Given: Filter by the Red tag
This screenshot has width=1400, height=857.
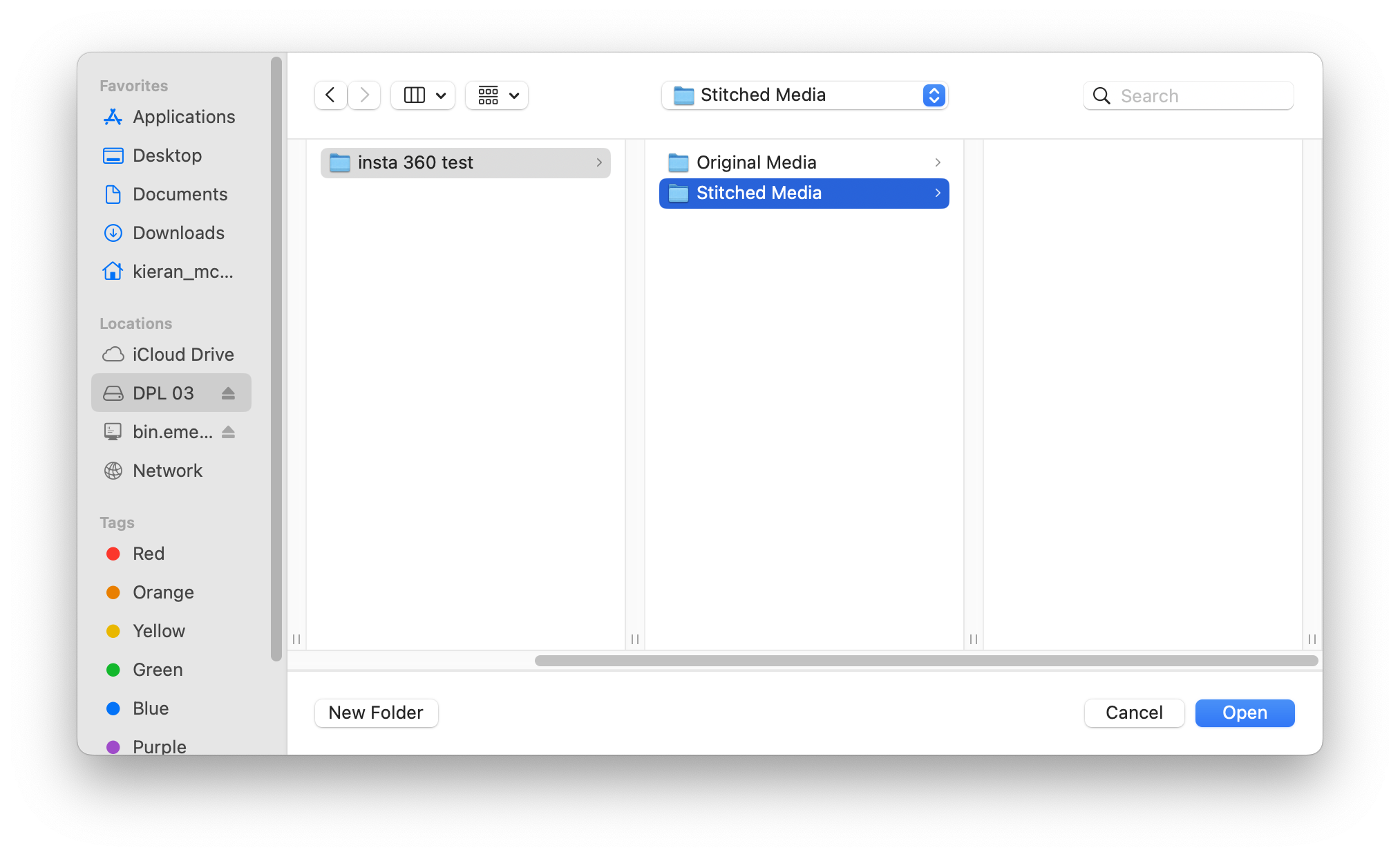Looking at the screenshot, I should [171, 554].
